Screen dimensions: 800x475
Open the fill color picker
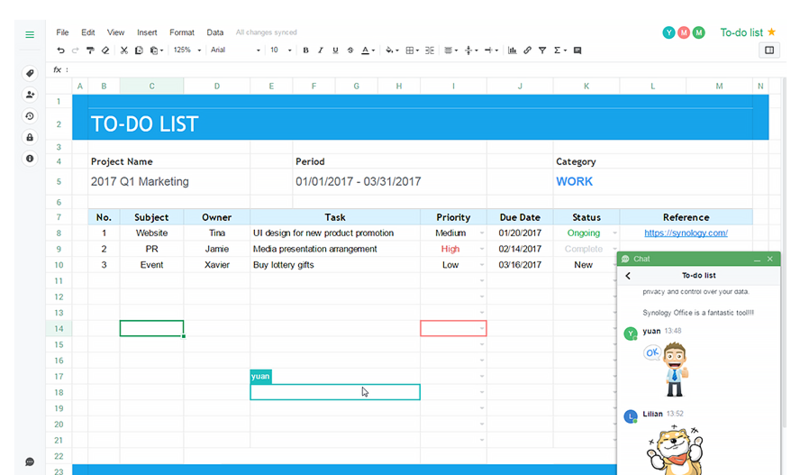click(390, 49)
